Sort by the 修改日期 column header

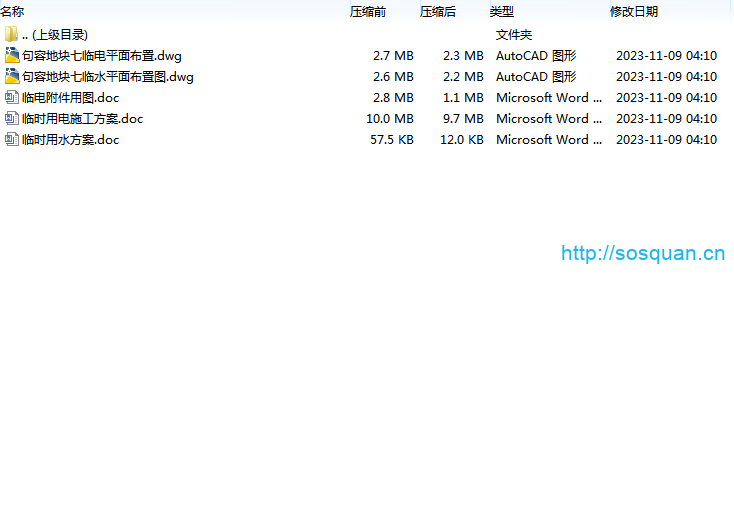(634, 12)
